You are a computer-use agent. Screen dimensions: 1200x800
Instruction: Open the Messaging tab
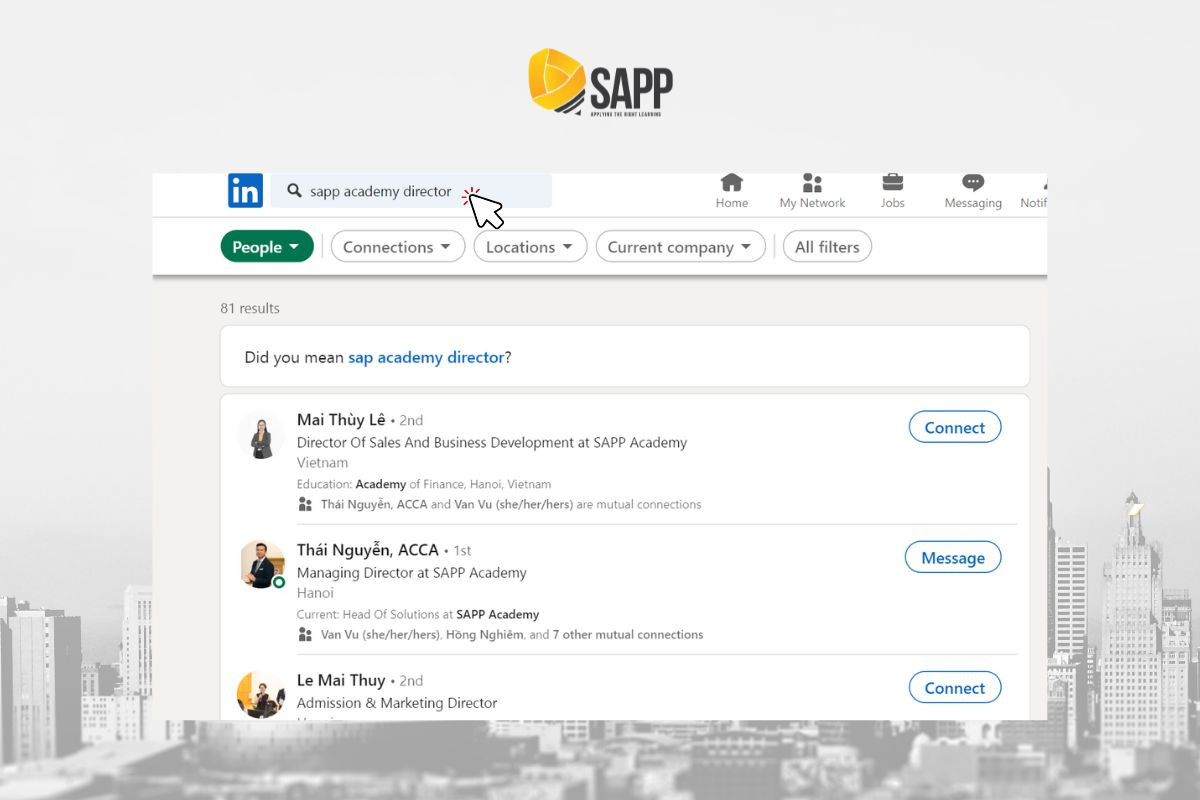973,191
